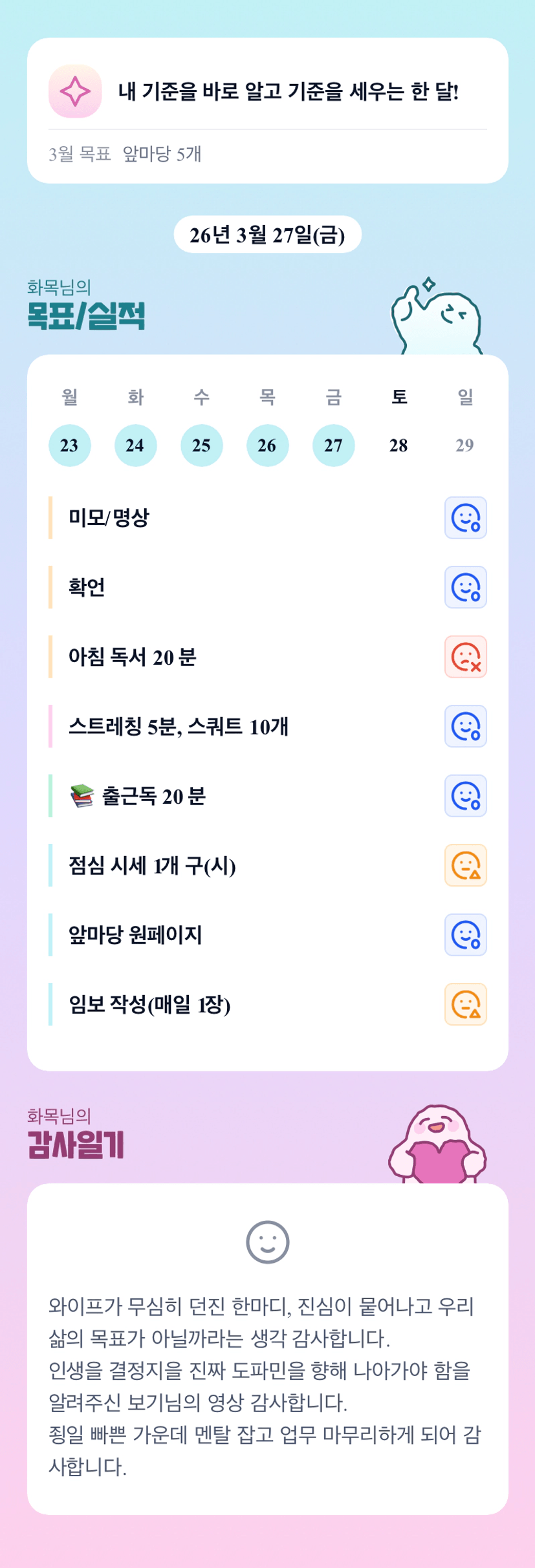The width and height of the screenshot is (535, 1568).
Task: Tap the blue smiley for 앞마당 원페이지
Action: pyautogui.click(x=465, y=935)
